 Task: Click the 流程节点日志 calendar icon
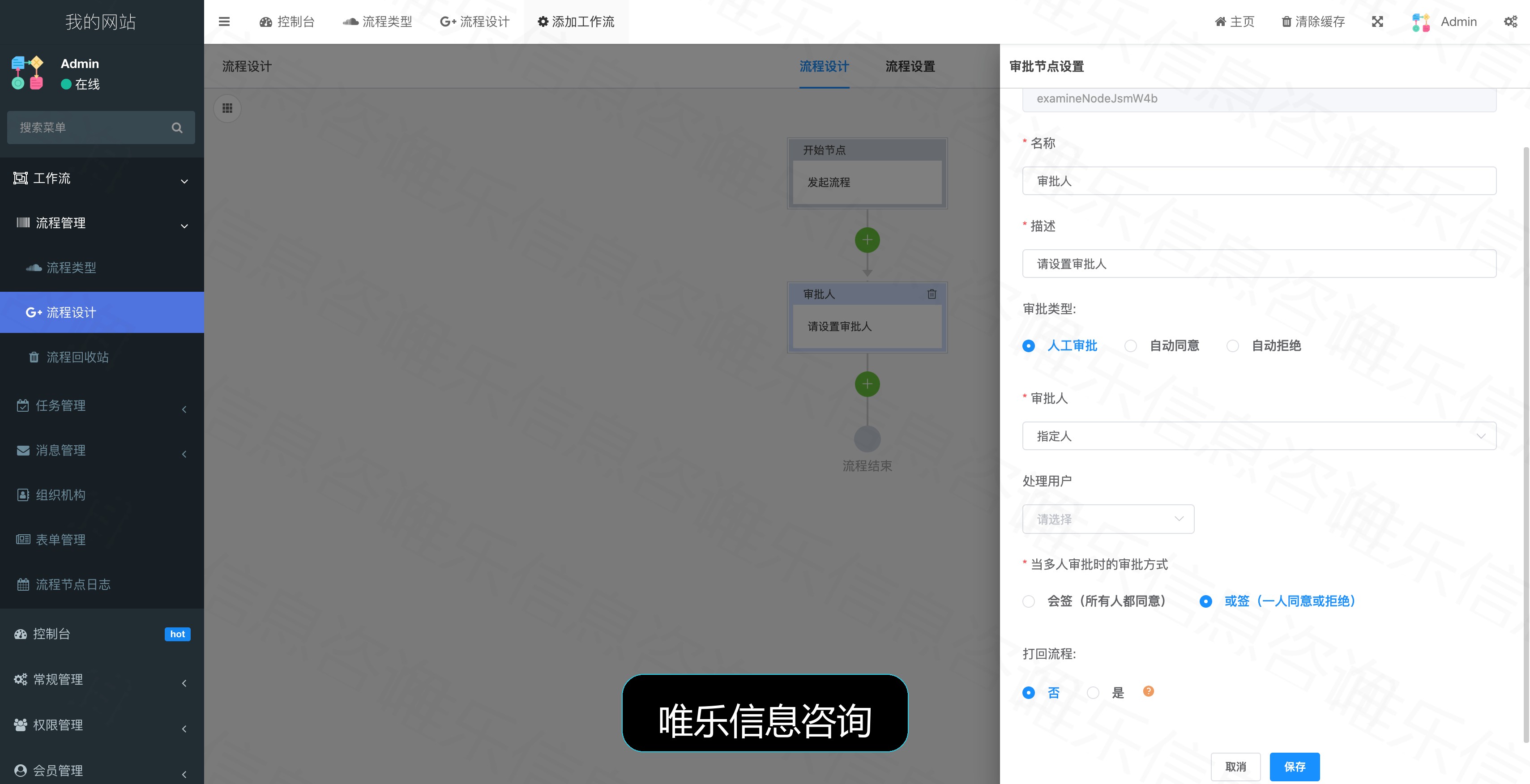23,584
